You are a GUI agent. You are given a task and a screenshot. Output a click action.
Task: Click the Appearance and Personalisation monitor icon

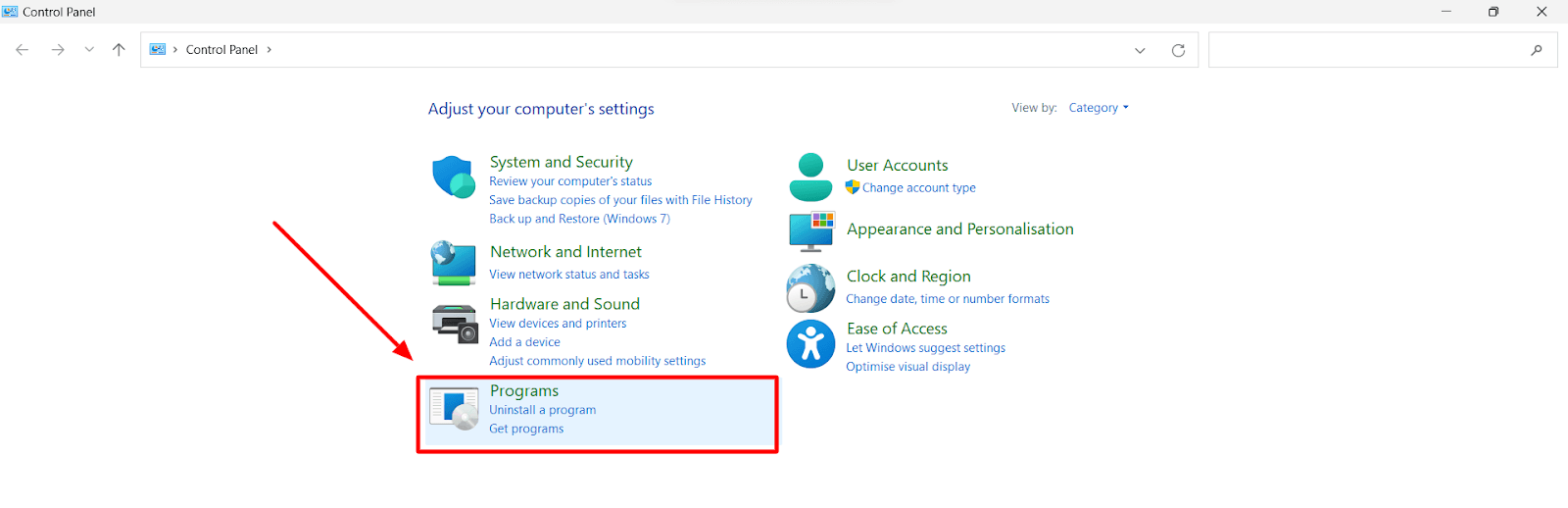click(x=810, y=230)
